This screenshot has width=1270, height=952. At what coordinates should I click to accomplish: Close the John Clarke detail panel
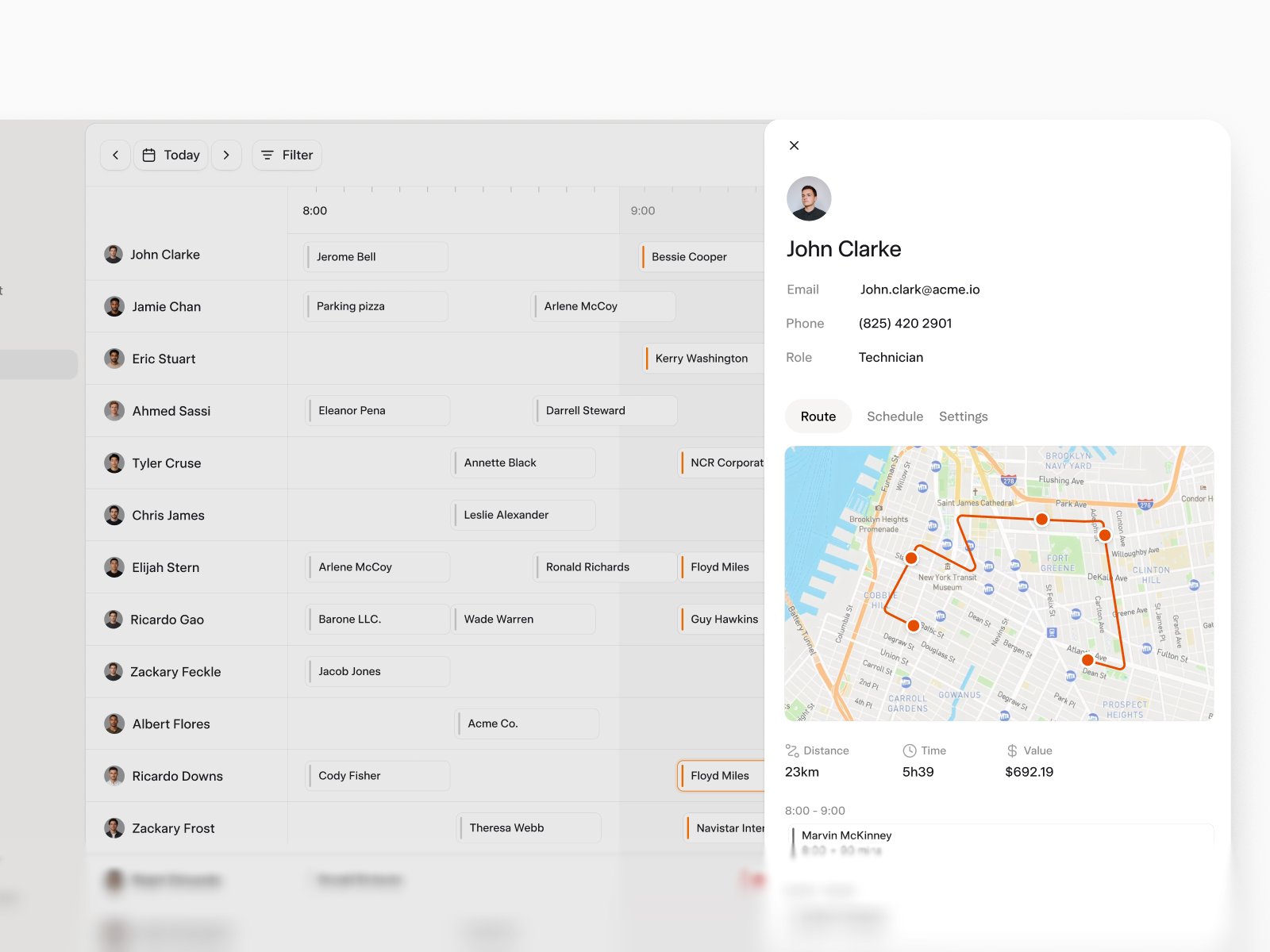click(794, 145)
